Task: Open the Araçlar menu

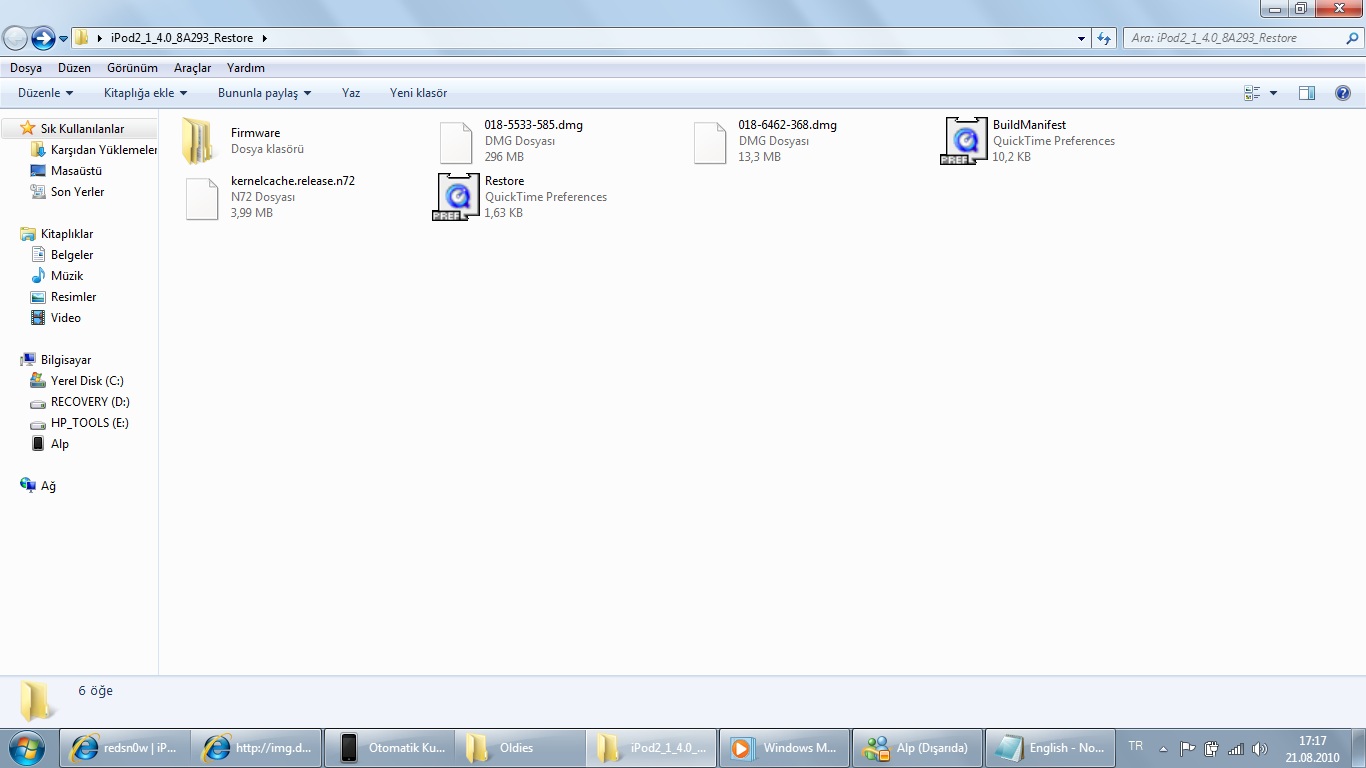Action: (x=193, y=68)
